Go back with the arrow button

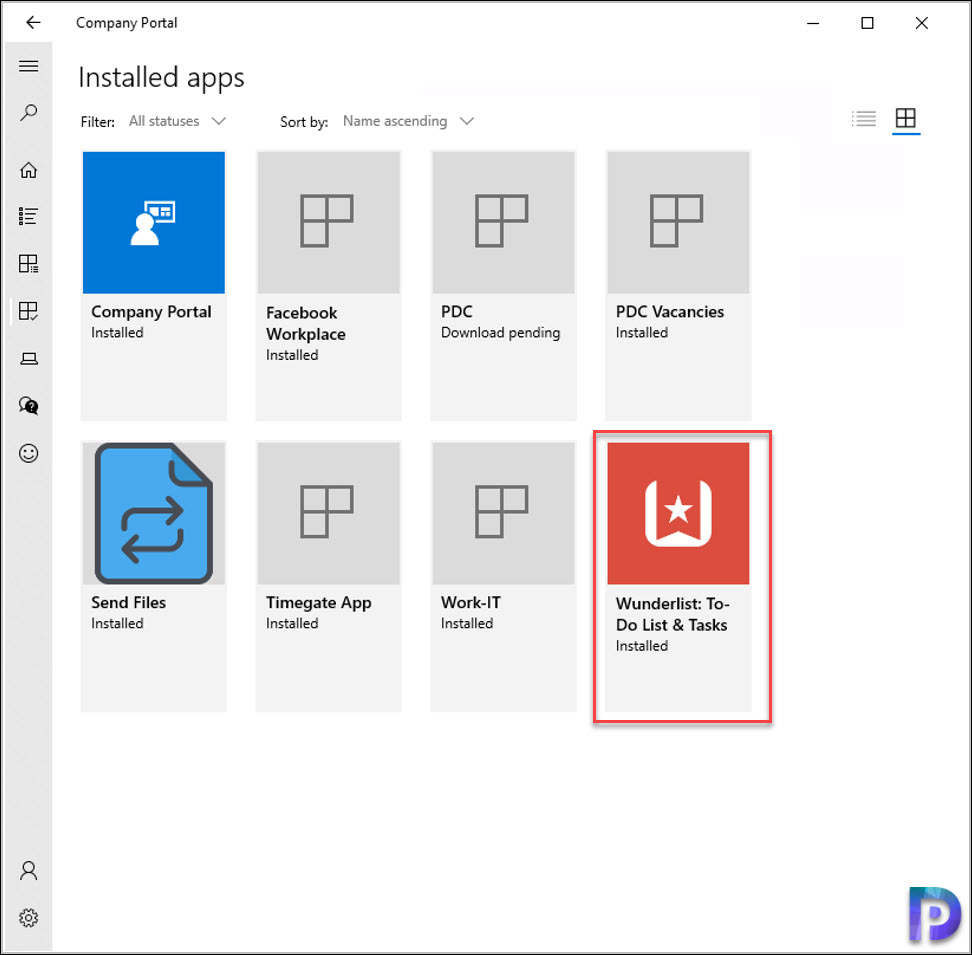[x=33, y=23]
